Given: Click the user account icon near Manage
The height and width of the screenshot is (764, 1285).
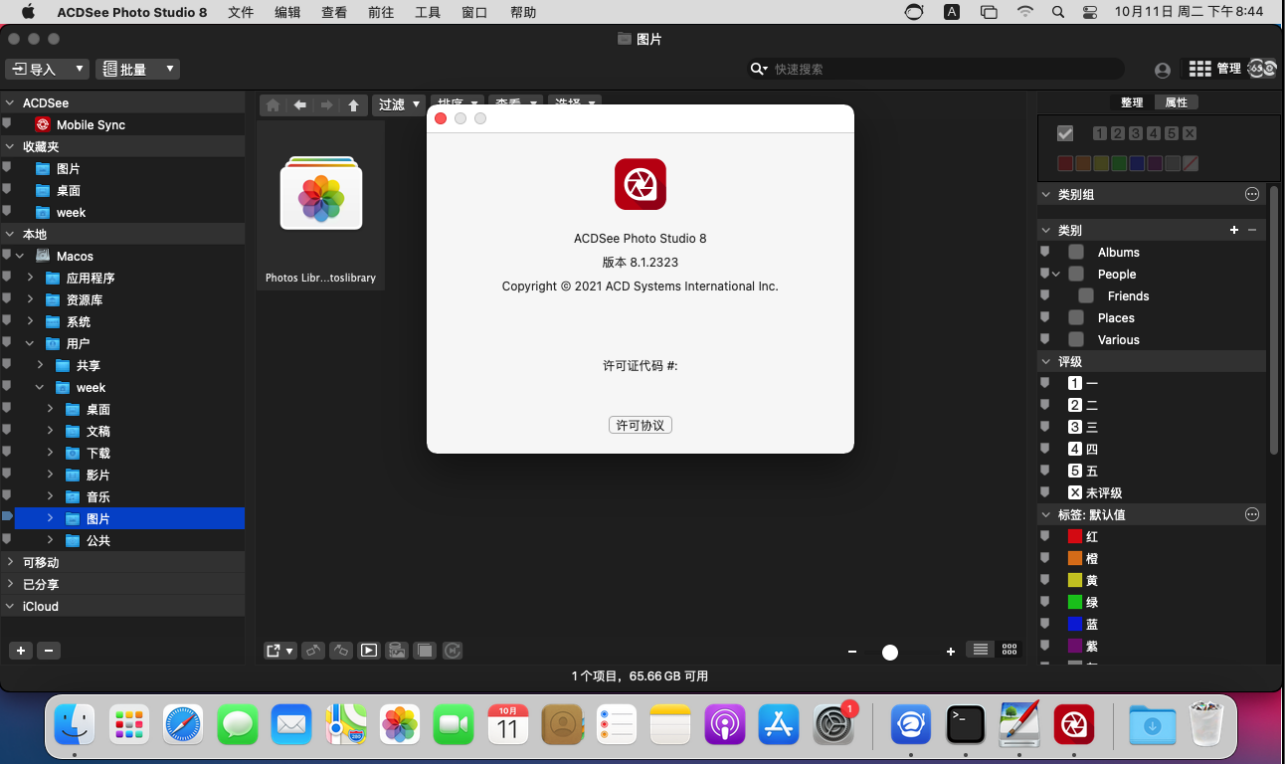Looking at the screenshot, I should click(x=1162, y=70).
